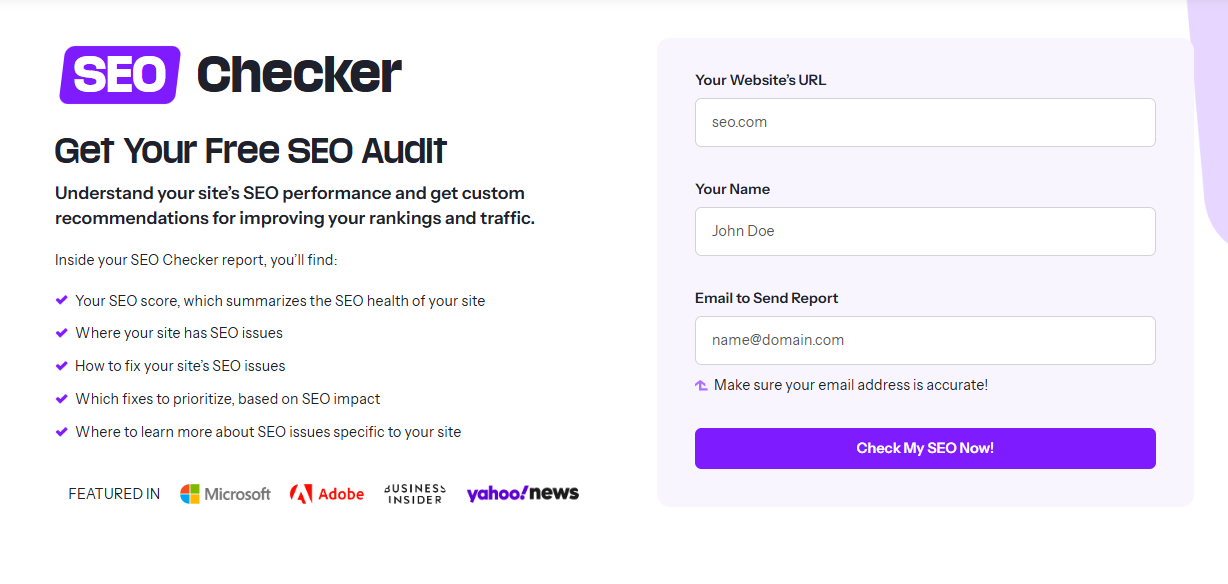Click the email address input field

click(924, 340)
